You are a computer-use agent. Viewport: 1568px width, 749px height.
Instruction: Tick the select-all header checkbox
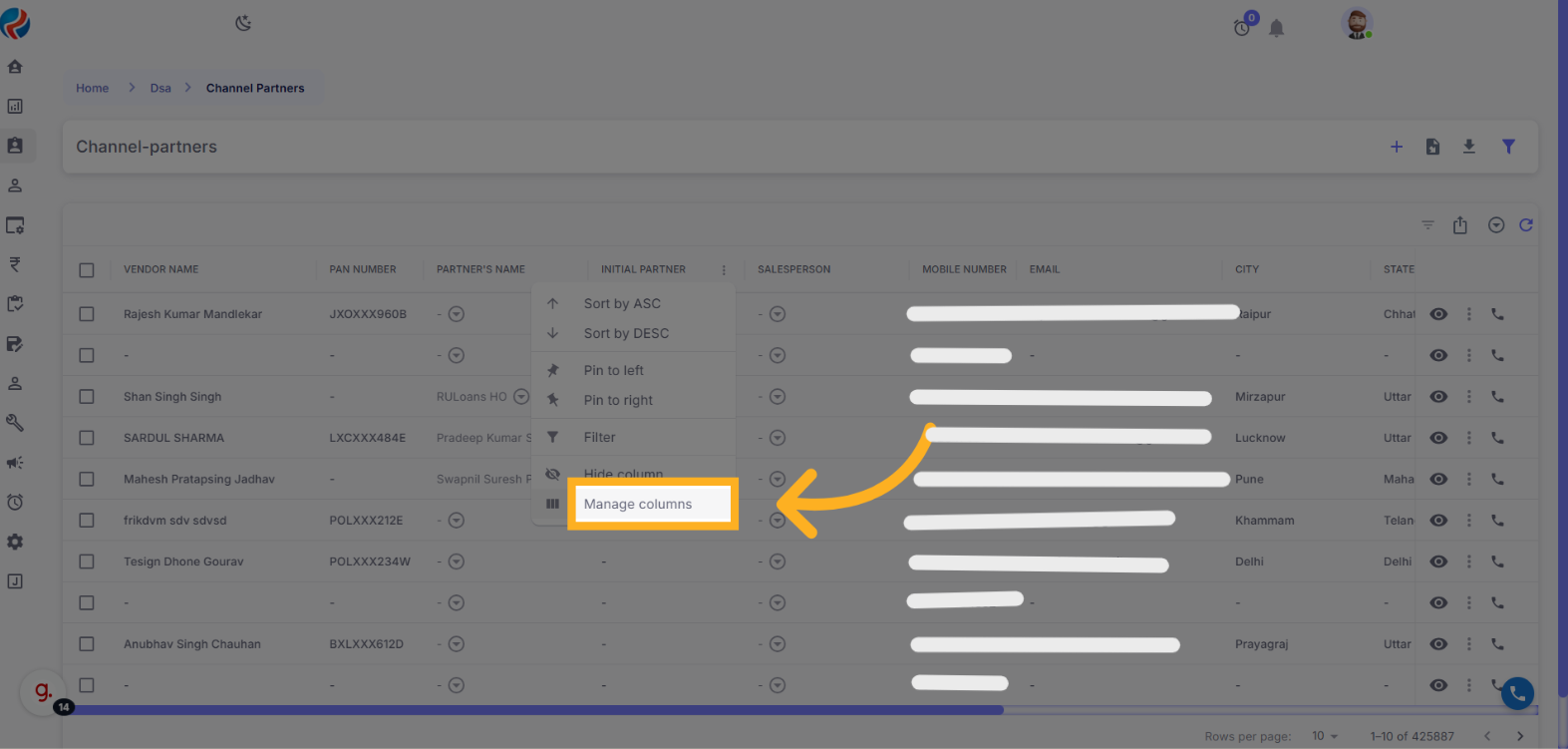tap(87, 270)
